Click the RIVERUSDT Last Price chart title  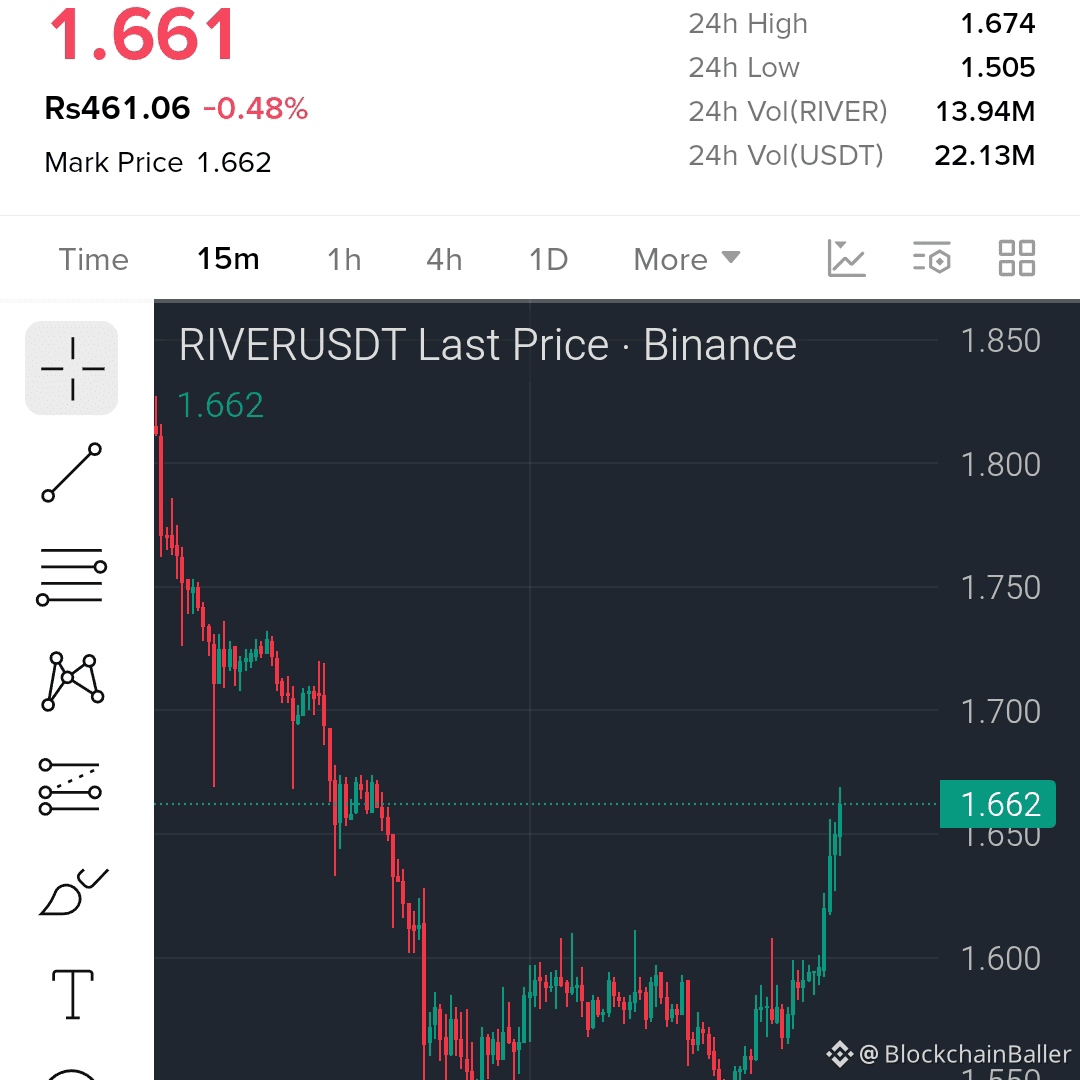488,344
